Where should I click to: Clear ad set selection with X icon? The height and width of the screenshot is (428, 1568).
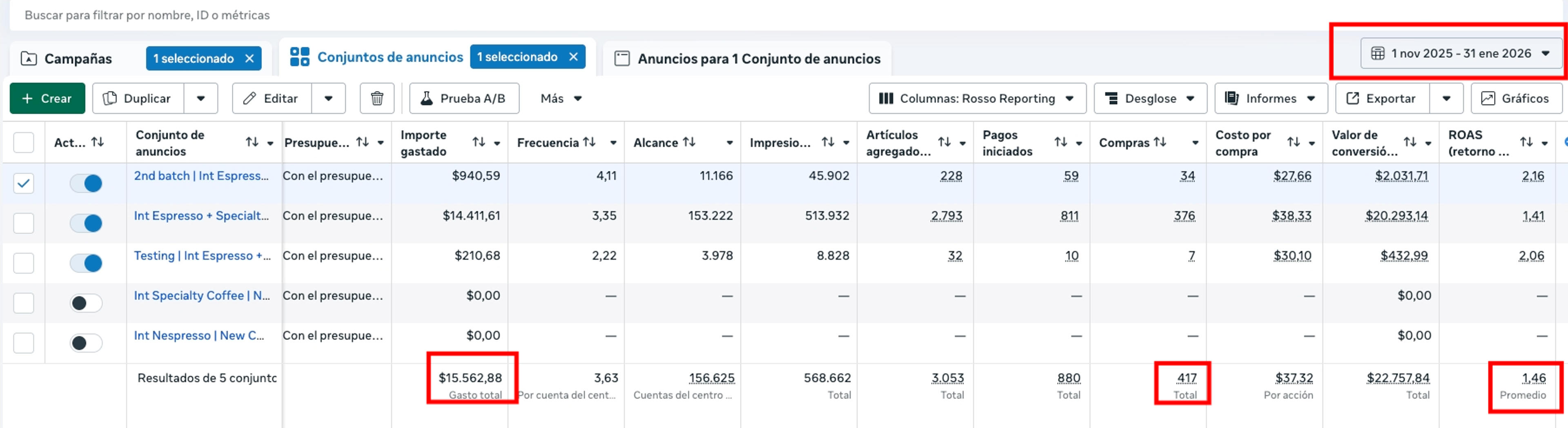tap(573, 57)
